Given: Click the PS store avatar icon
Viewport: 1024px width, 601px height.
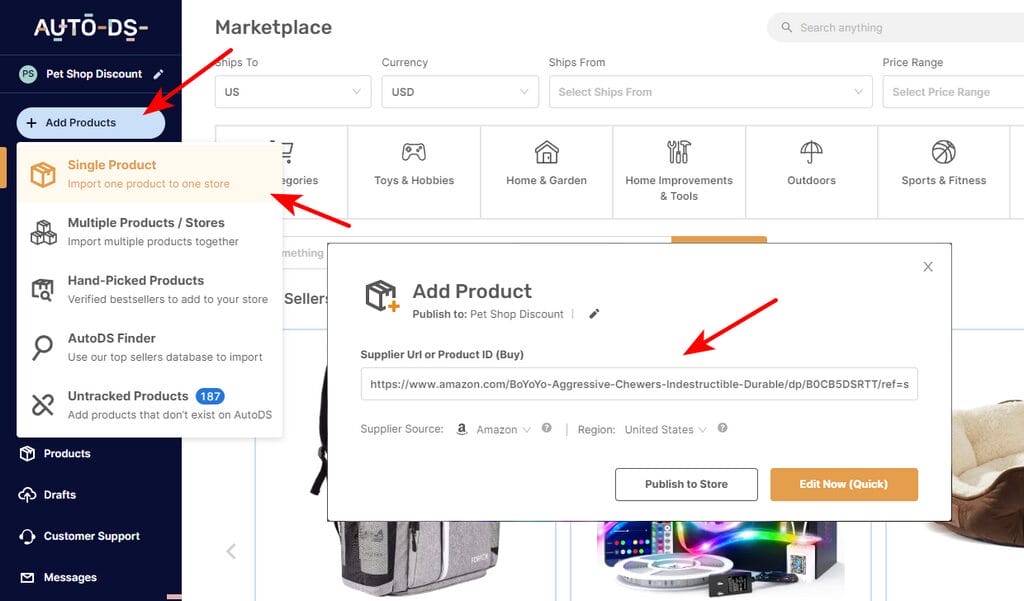Looking at the screenshot, I should pos(28,74).
